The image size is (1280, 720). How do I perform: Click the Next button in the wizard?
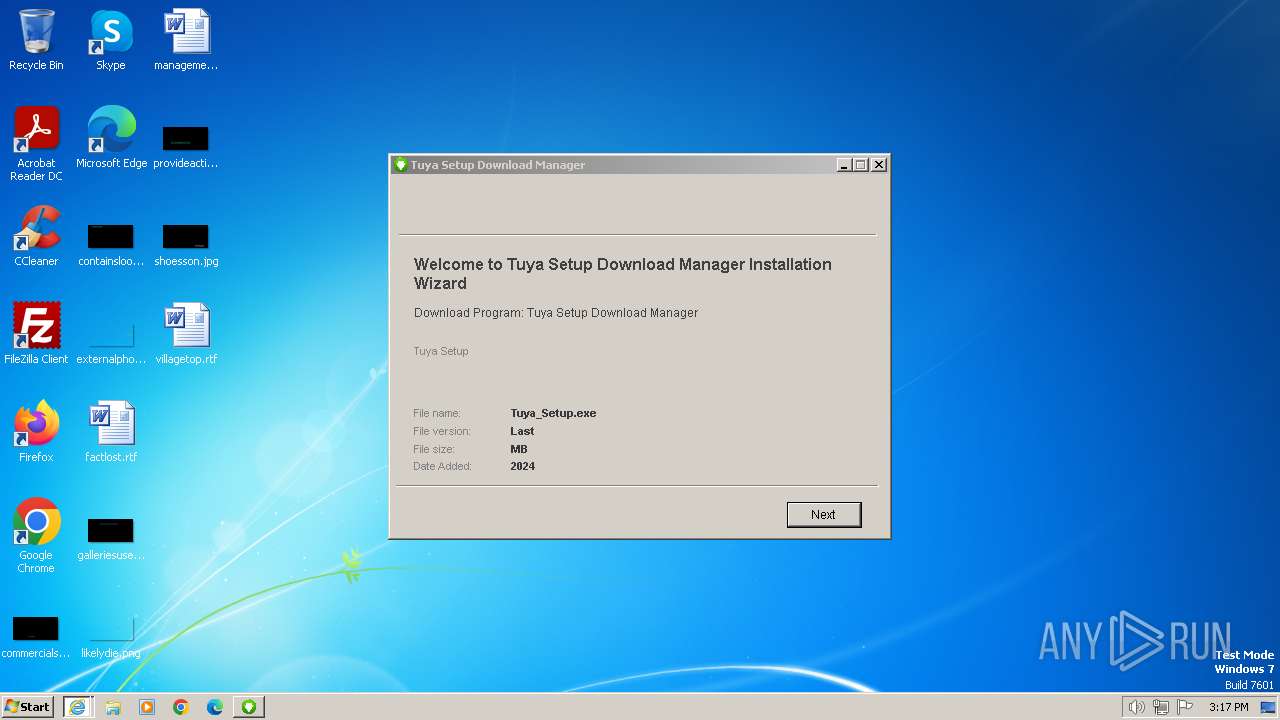click(x=823, y=514)
